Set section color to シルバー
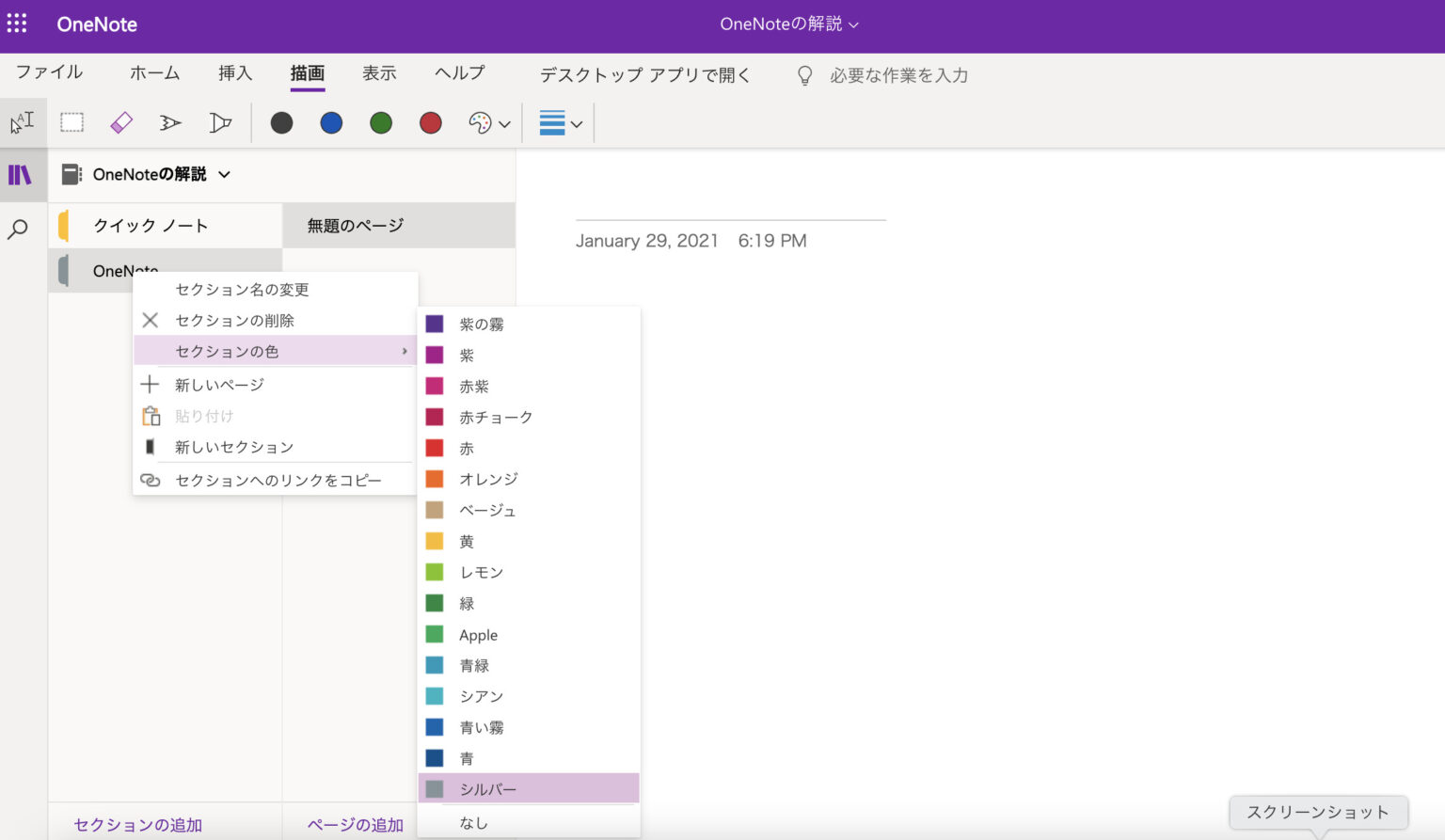 coord(529,789)
